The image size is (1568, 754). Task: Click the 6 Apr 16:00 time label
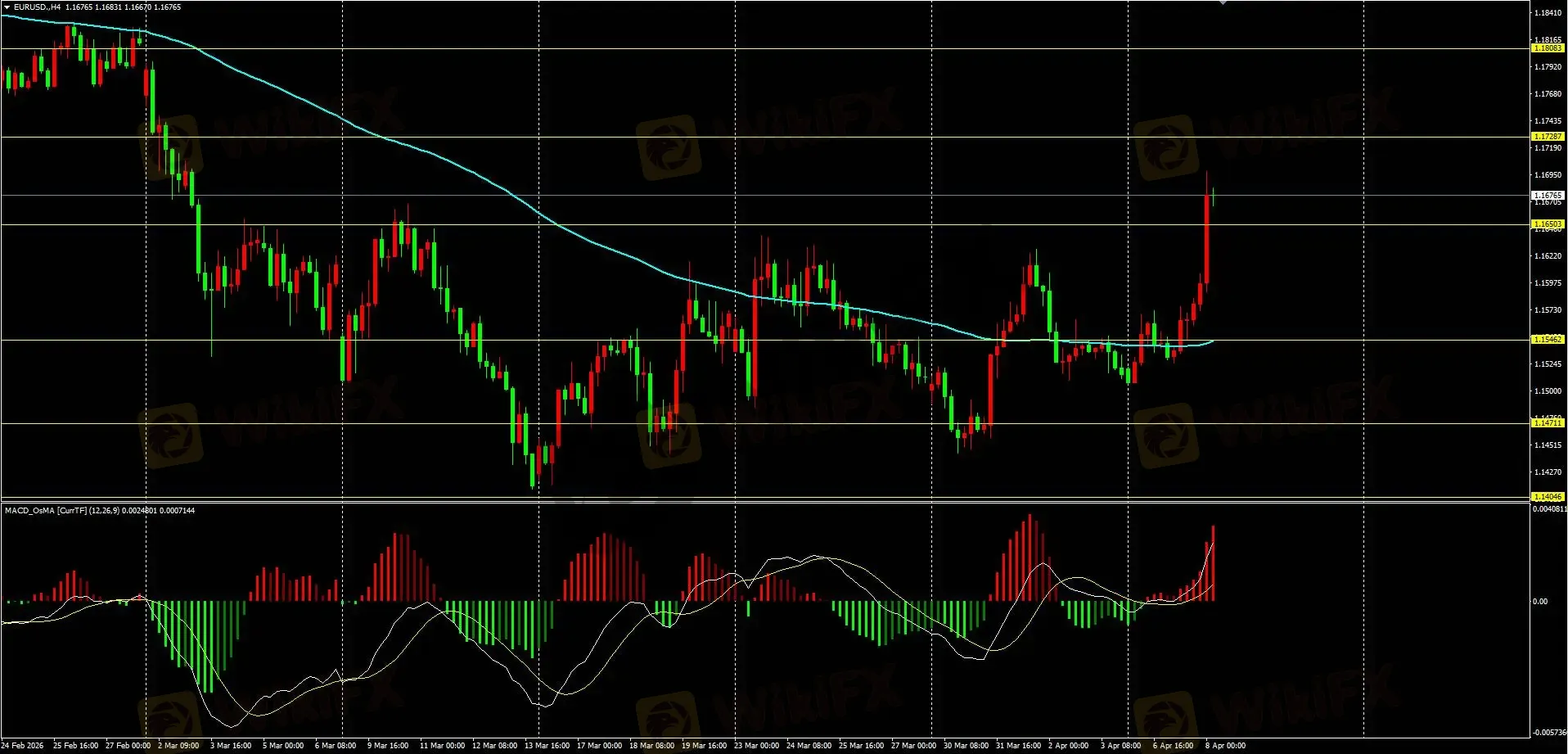click(x=1174, y=746)
